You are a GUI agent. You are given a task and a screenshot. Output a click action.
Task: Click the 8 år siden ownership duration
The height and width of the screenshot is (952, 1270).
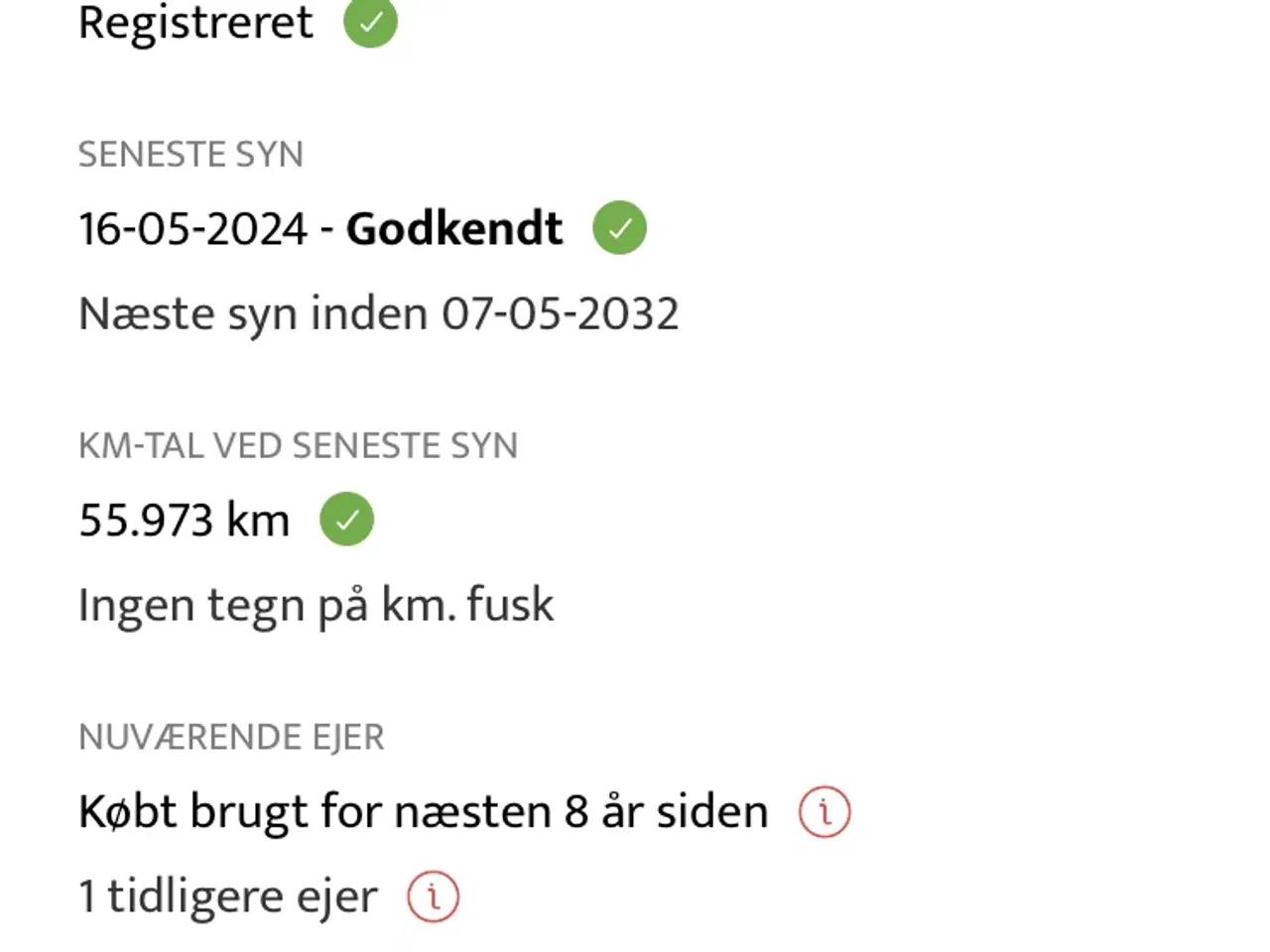(667, 812)
